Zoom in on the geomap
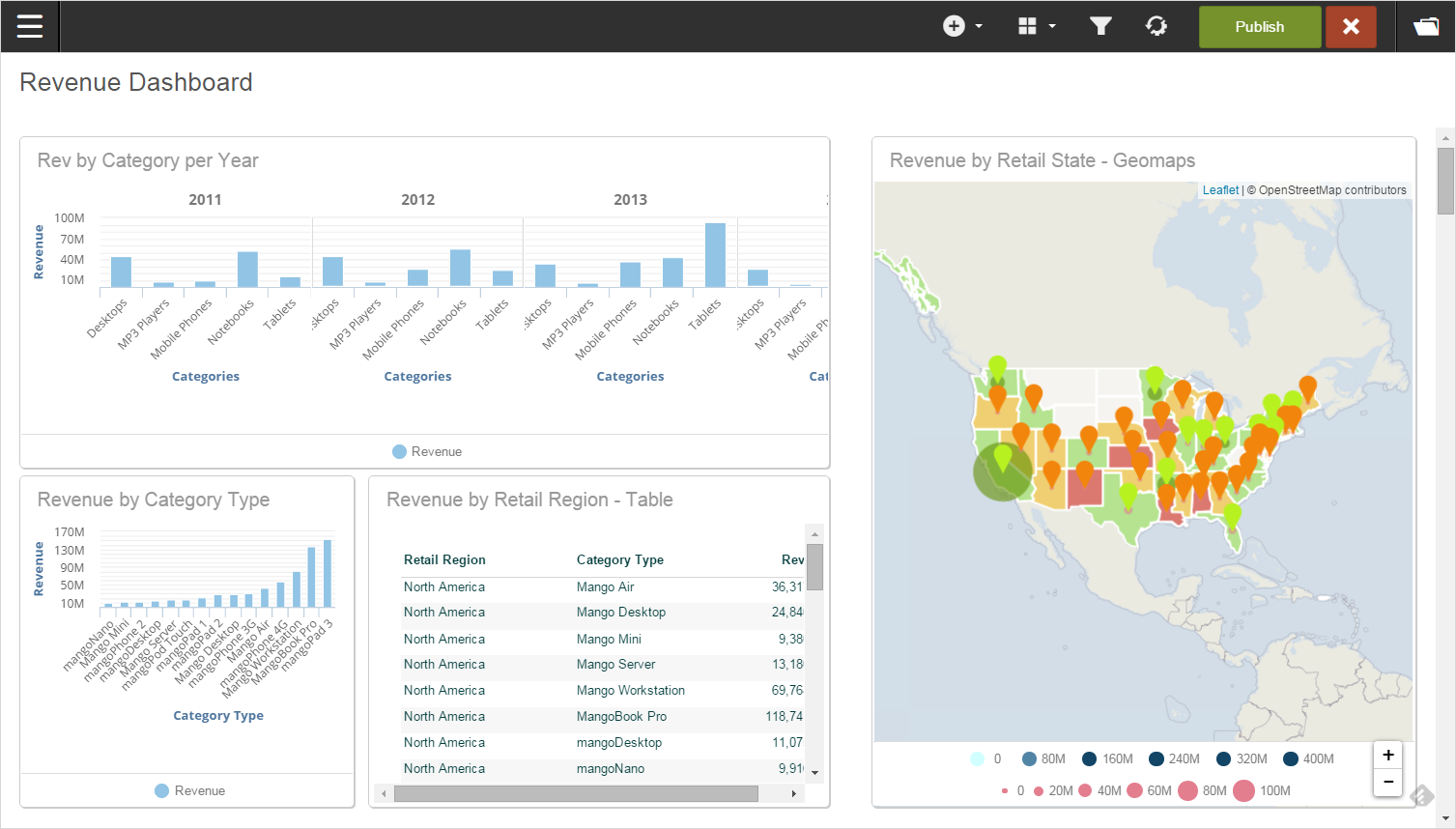The height and width of the screenshot is (829, 1456). click(x=1387, y=756)
